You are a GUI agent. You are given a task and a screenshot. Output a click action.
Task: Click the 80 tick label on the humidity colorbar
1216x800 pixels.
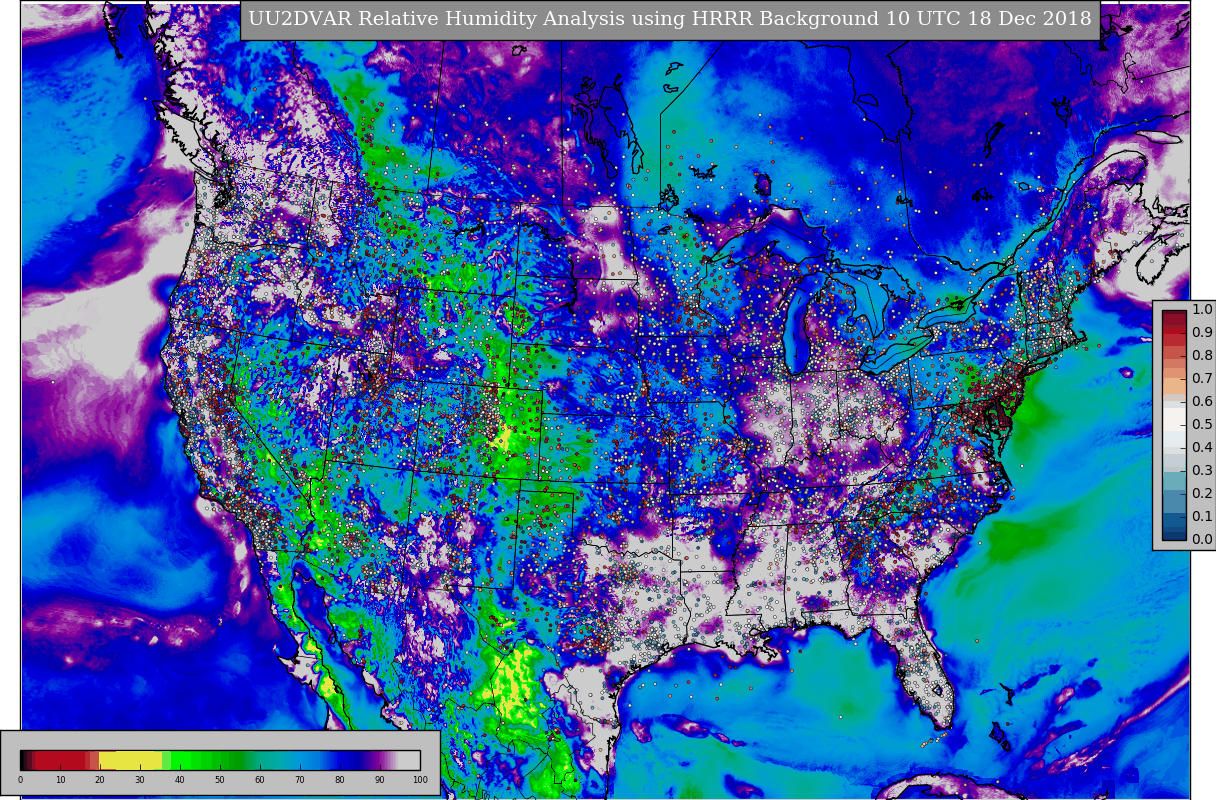point(340,779)
